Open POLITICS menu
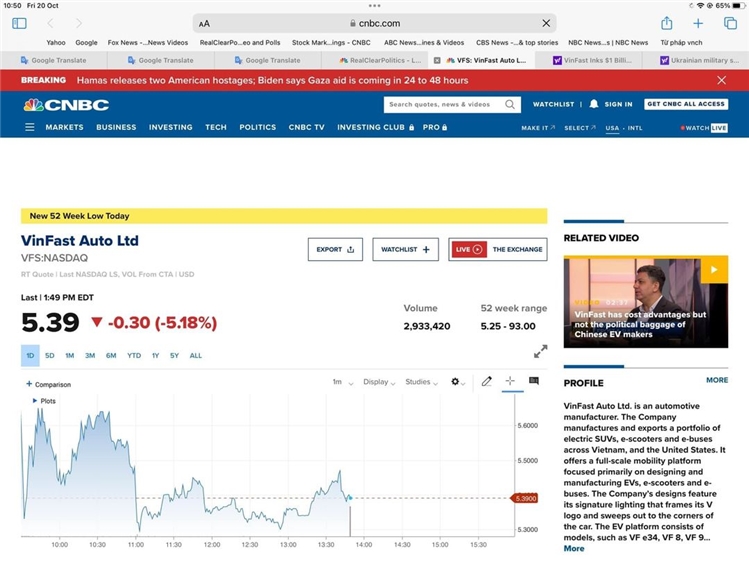Viewport: 749px width, 561px height. tap(257, 127)
